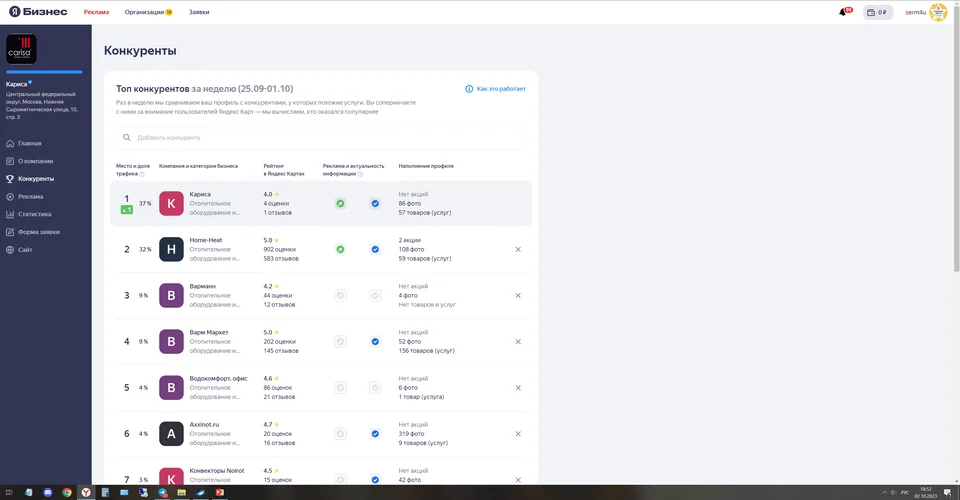Click "156 товаров (услуг)" in Варм Маркет row
The height and width of the screenshot is (500, 960).
426,351
